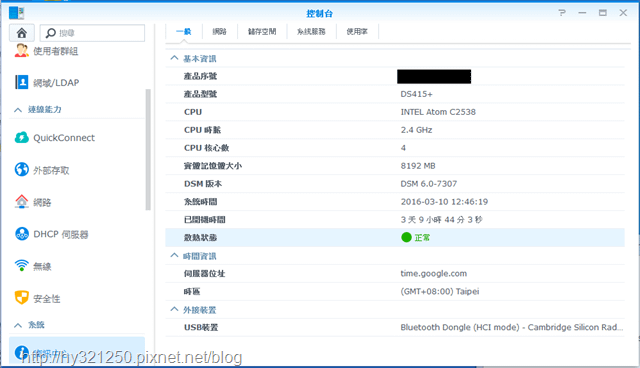Click the DS415+ model value
640x368 pixels.
point(416,94)
